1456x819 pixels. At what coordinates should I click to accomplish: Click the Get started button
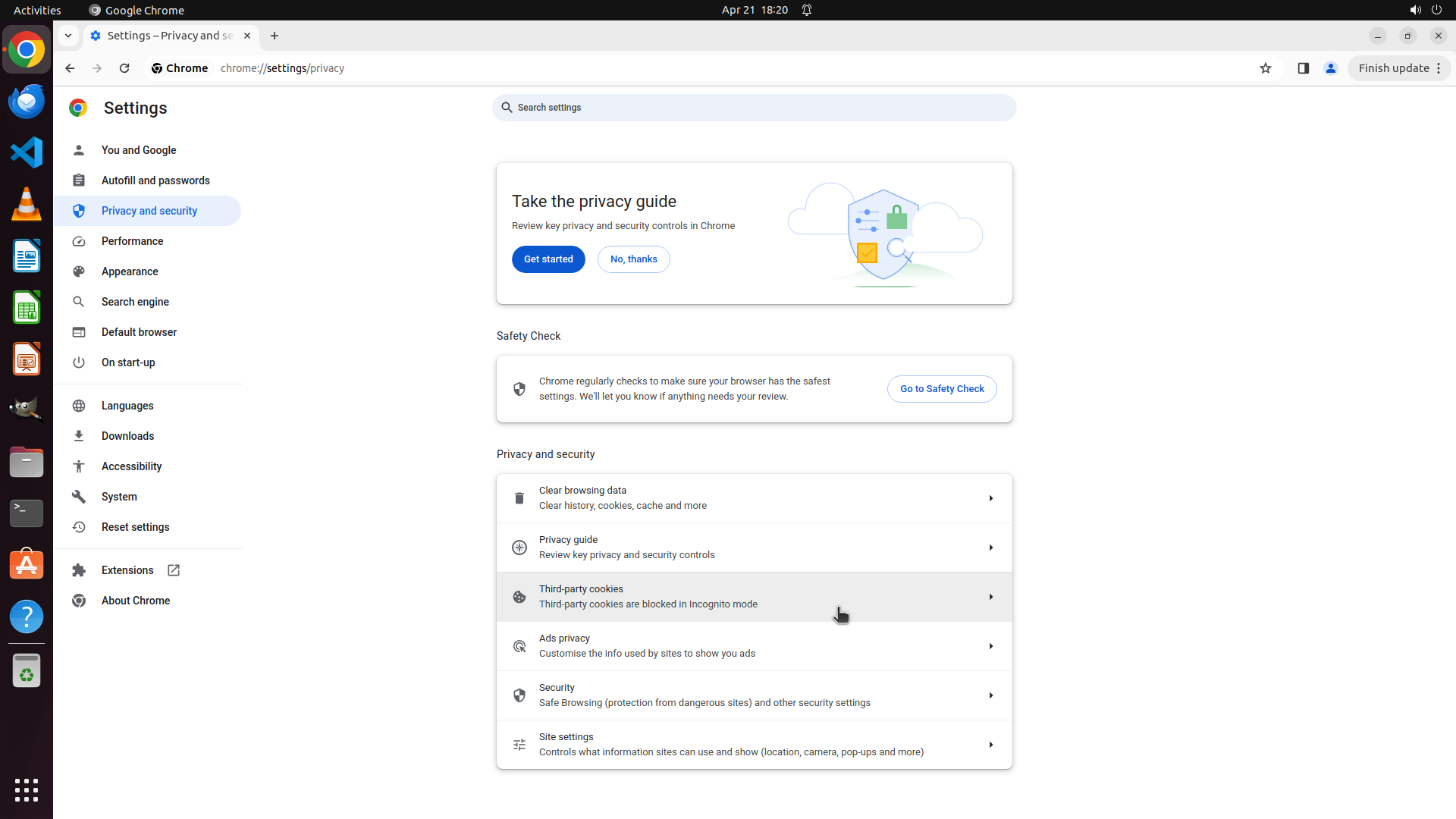[x=548, y=259]
